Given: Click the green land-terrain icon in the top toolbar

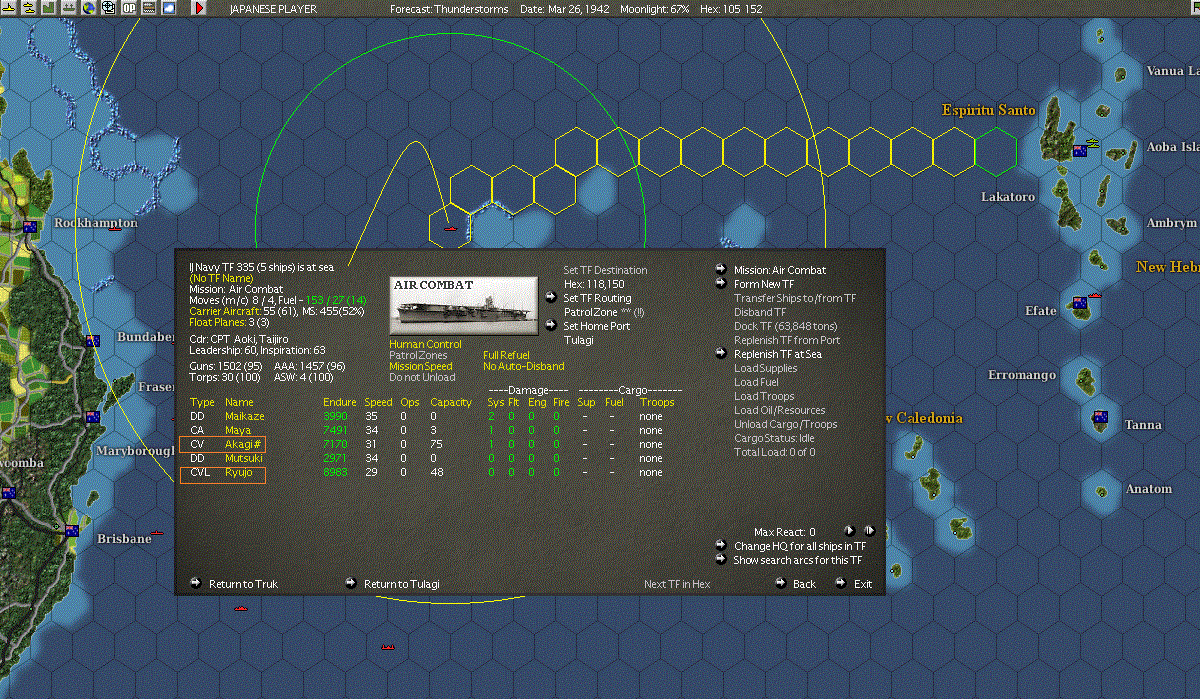Looking at the screenshot, I should (x=49, y=8).
